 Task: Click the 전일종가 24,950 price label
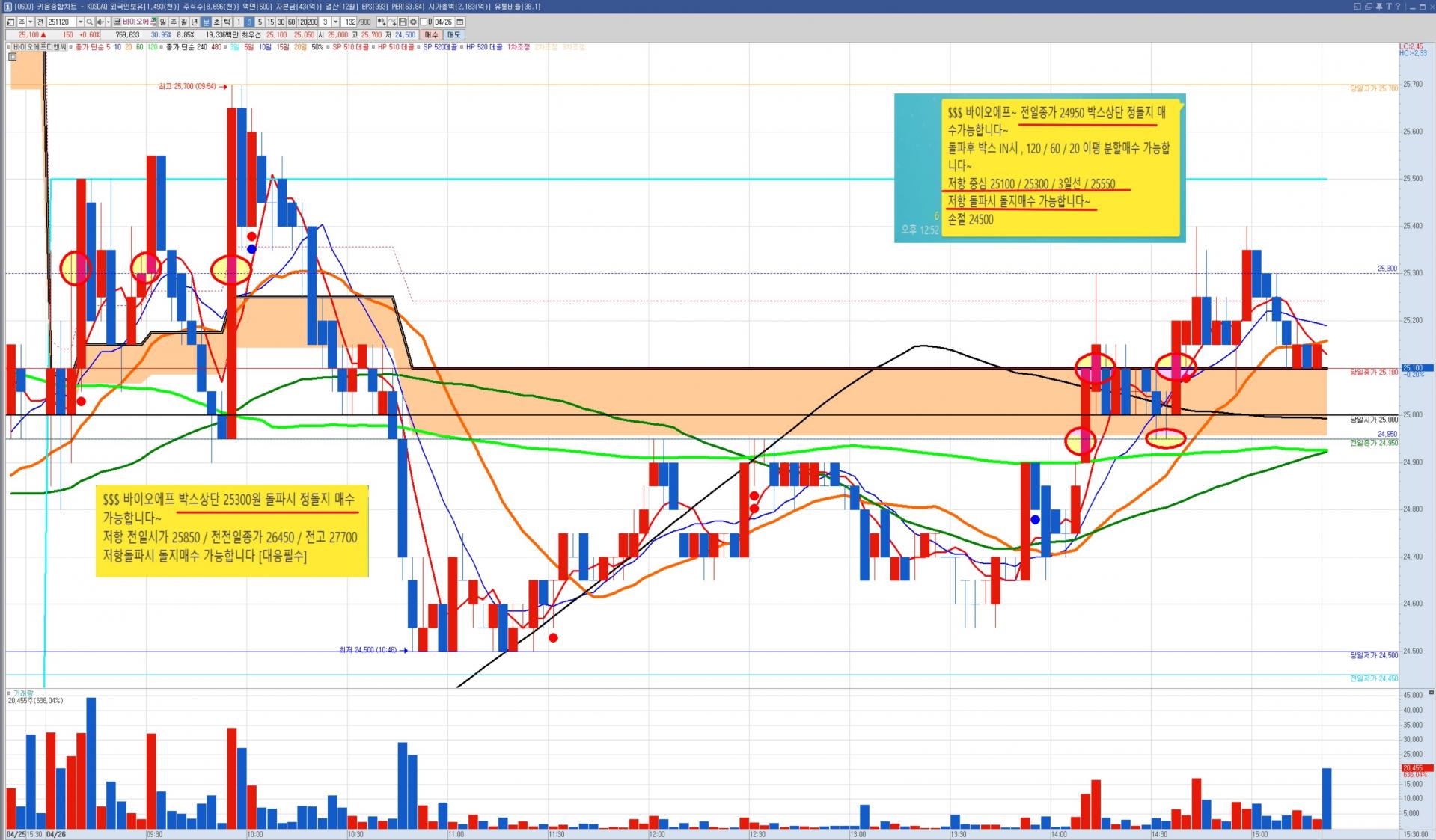pos(1374,443)
